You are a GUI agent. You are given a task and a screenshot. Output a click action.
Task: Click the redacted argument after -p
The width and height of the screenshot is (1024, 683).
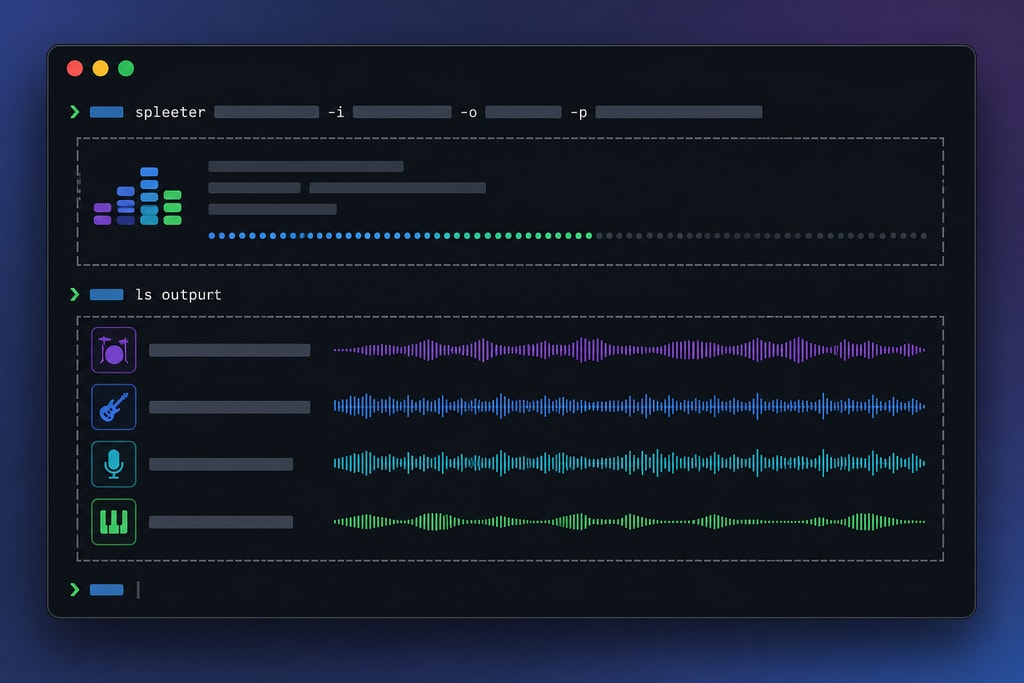coord(679,112)
